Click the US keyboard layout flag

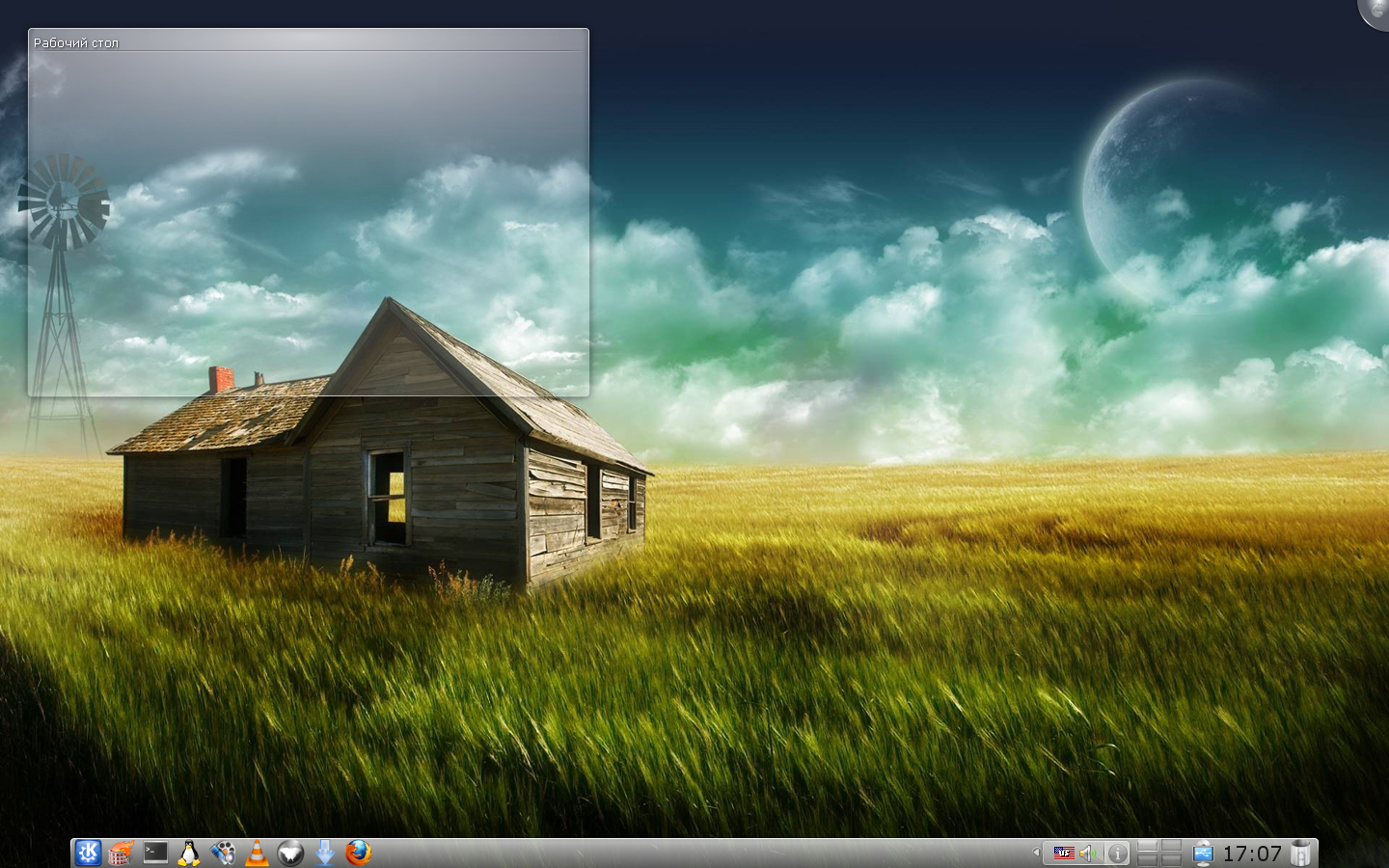coord(1063,853)
